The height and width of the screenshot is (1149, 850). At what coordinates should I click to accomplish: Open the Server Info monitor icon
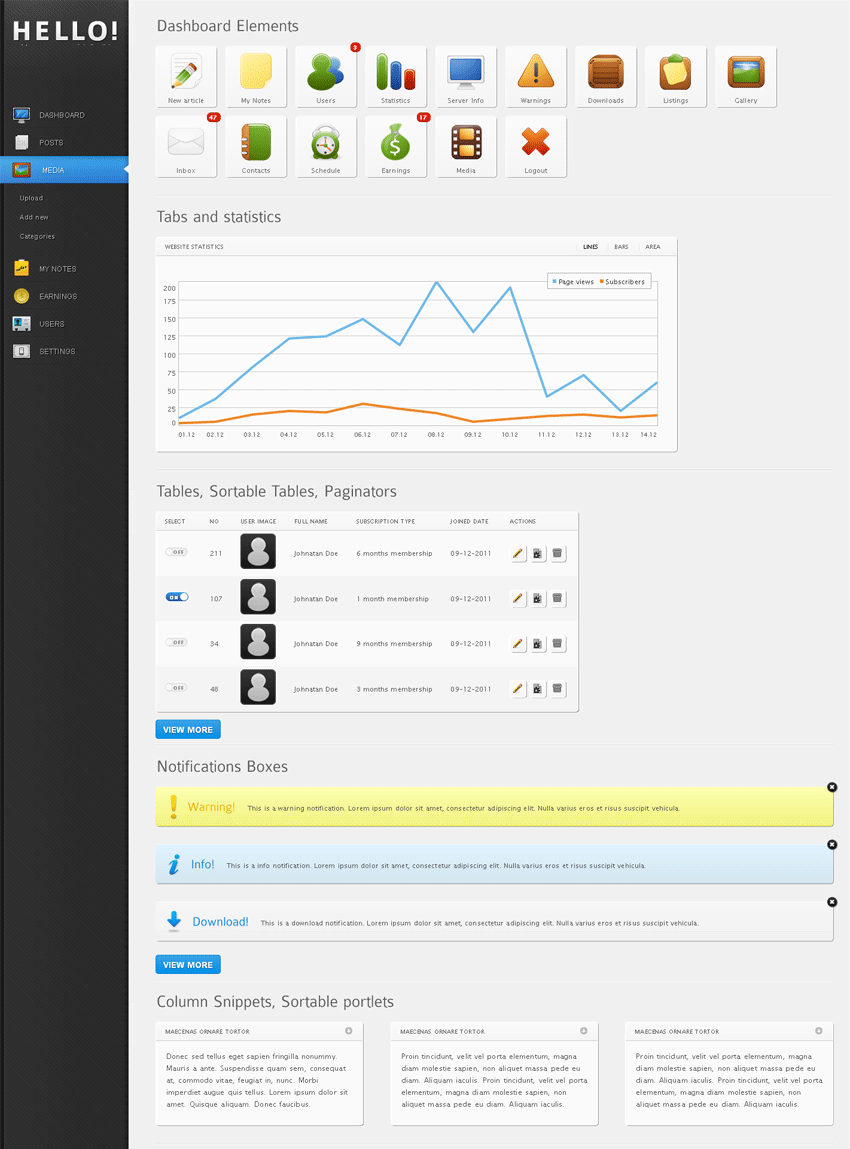[466, 76]
